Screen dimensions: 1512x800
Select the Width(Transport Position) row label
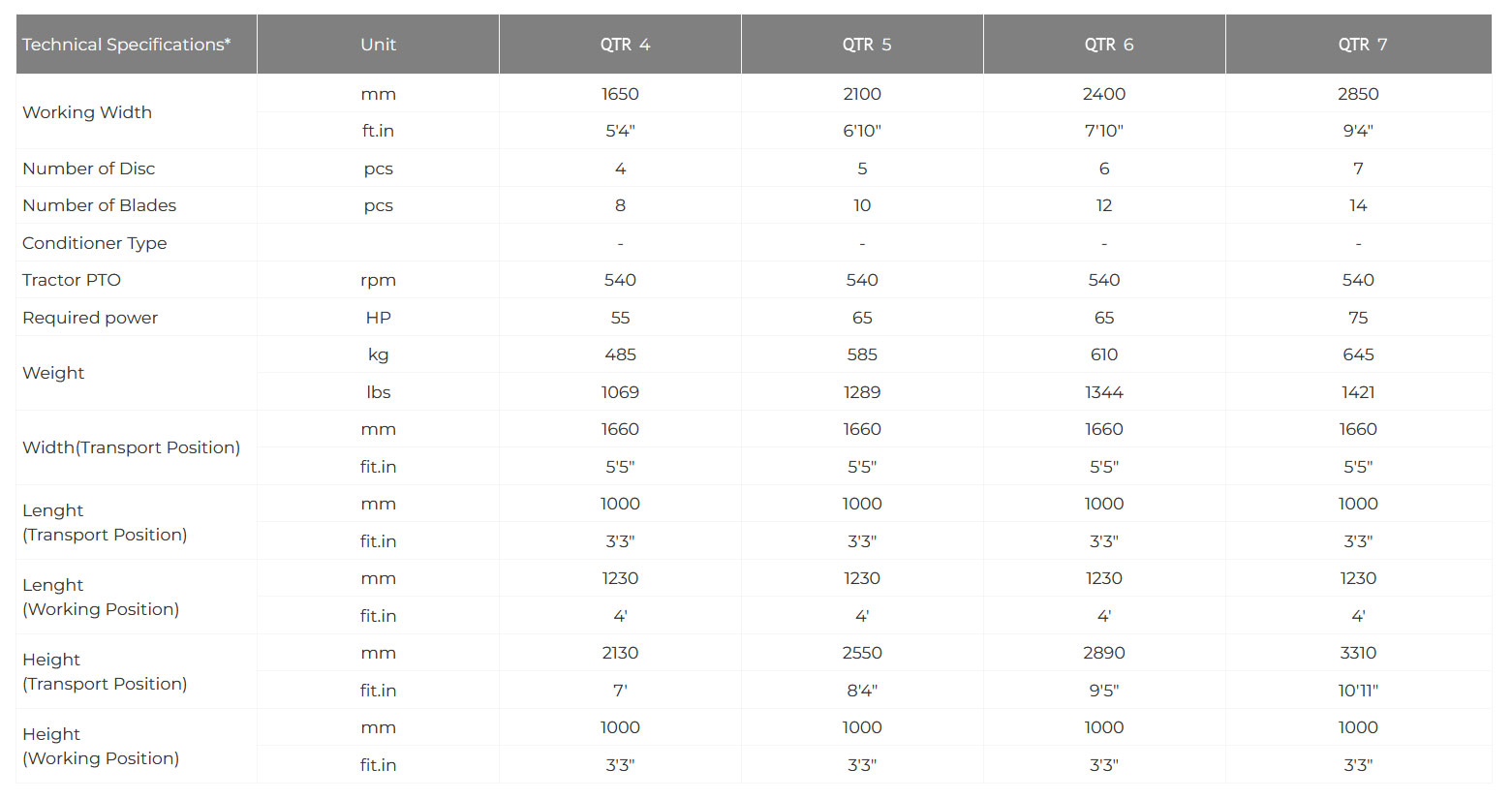(131, 447)
